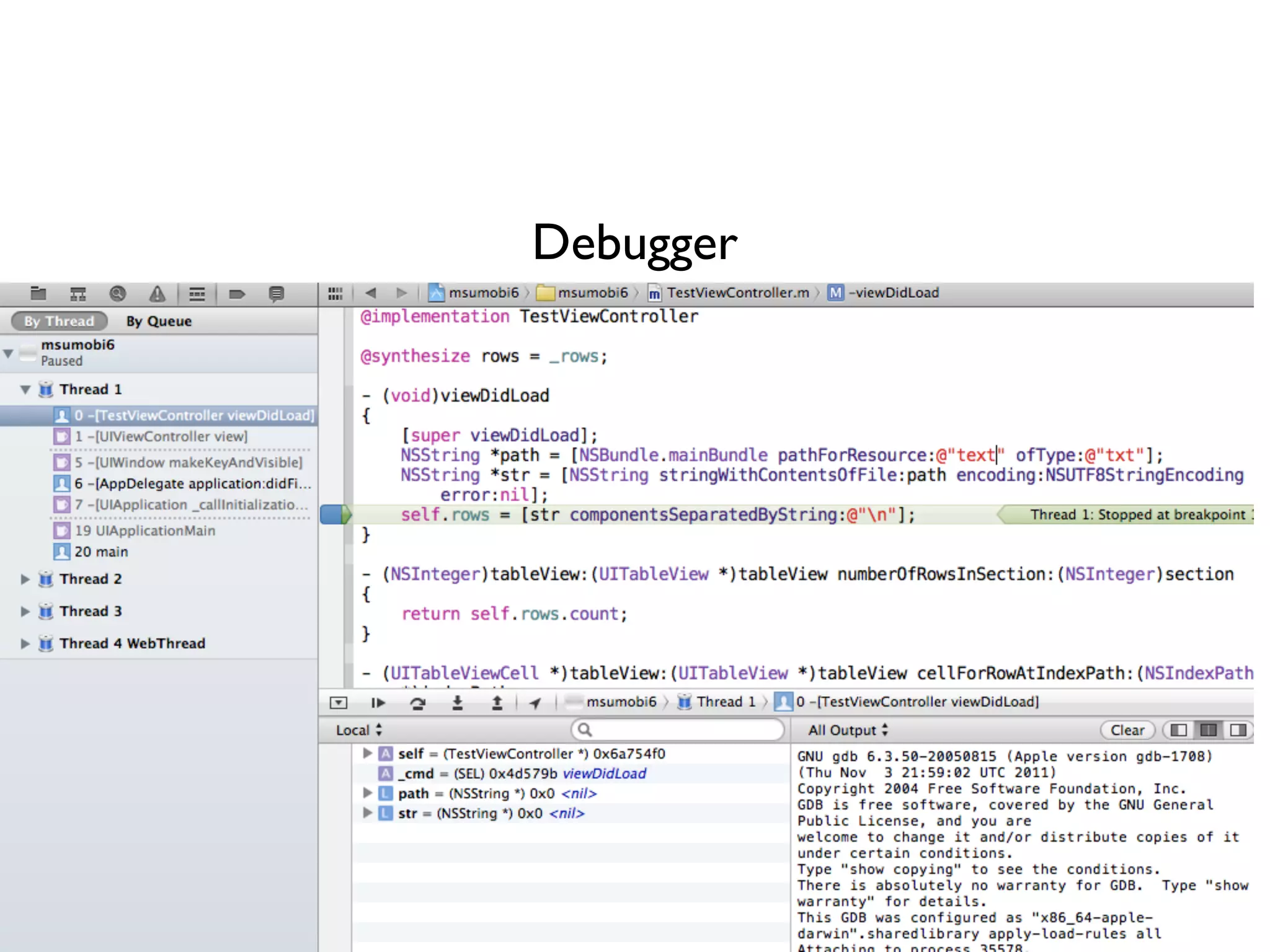Viewport: 1270px width, 952px height.
Task: Go forward in editor history
Action: click(402, 293)
